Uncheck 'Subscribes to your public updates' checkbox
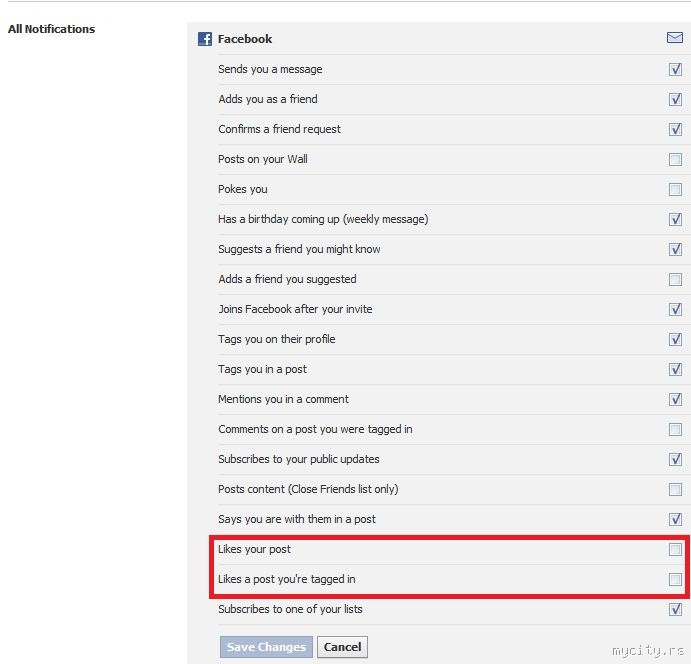Viewport: 691px width, 664px height. point(675,459)
